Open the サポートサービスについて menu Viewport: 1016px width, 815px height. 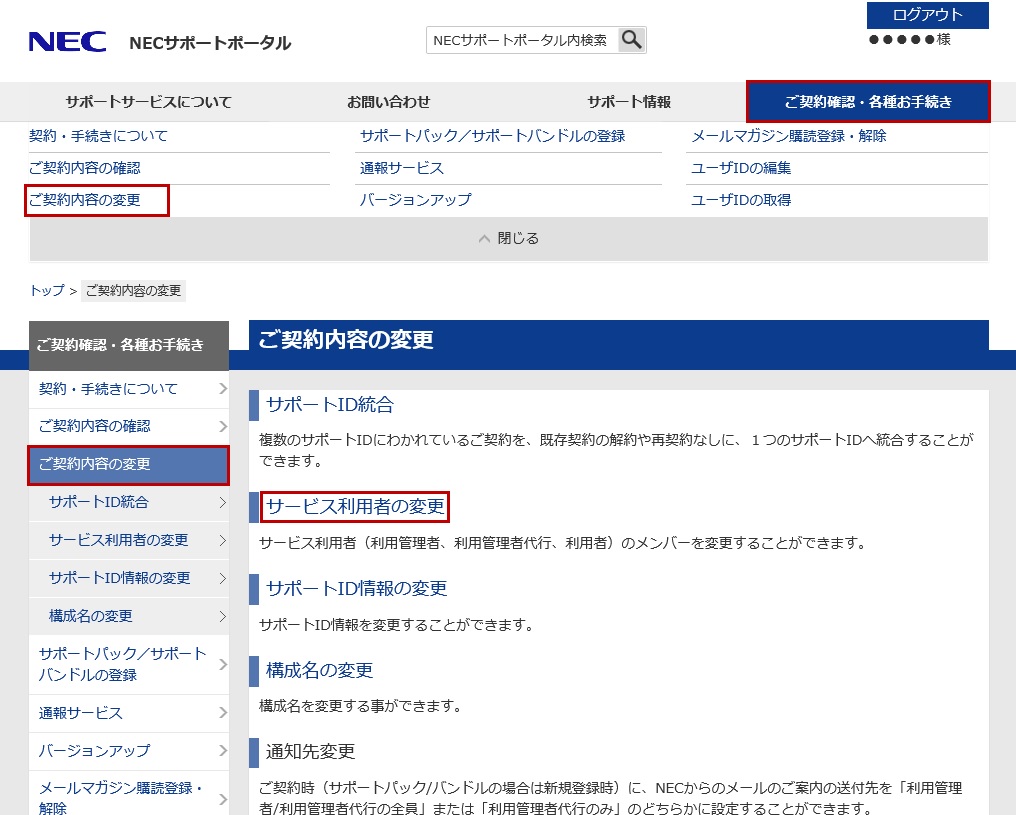click(148, 102)
